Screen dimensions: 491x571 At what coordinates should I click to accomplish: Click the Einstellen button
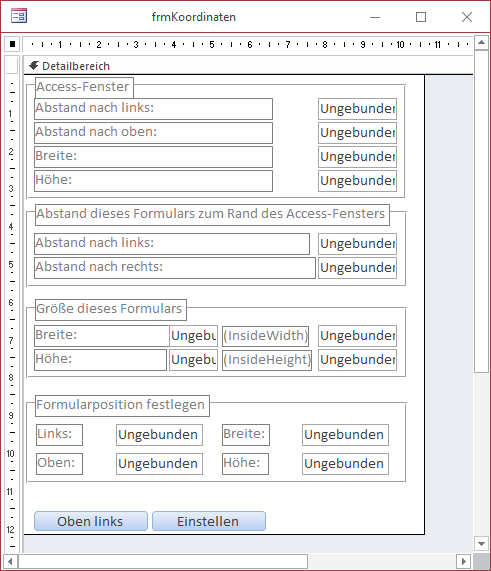[x=209, y=521]
